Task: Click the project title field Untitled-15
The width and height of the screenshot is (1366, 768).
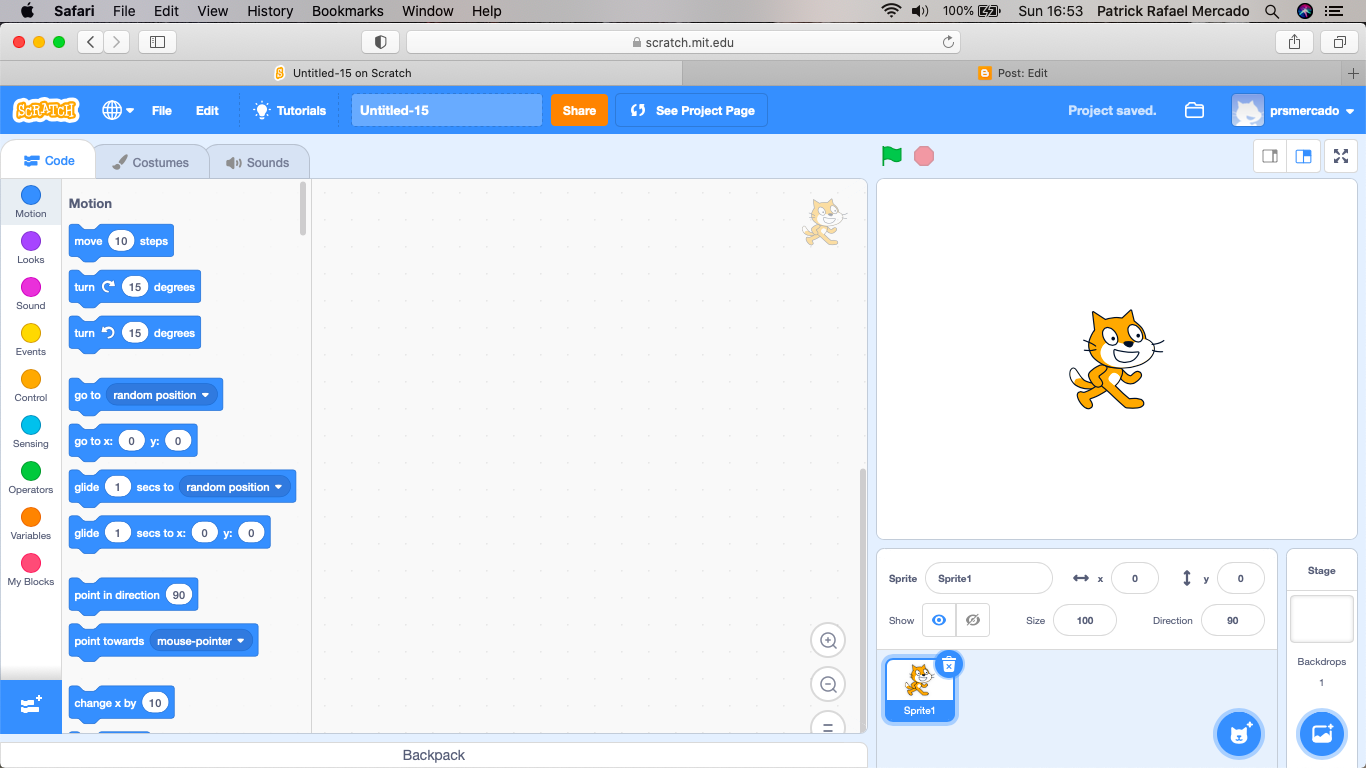Action: point(447,110)
